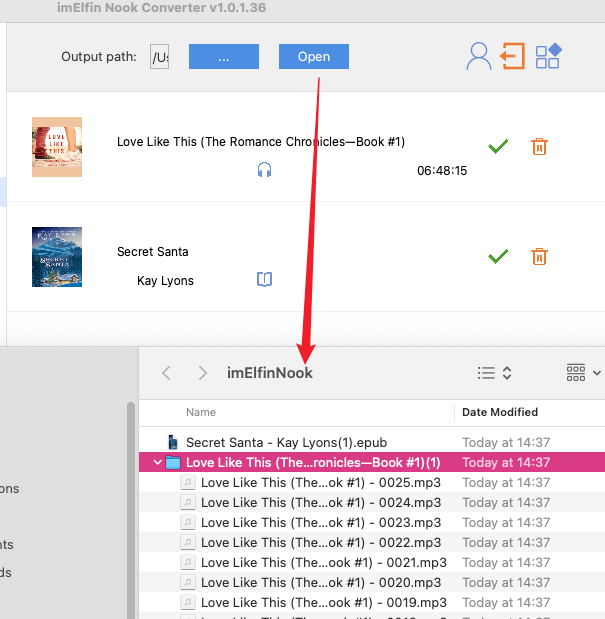Open the apps grid icon with diamond
This screenshot has height=619, width=605.
tap(548, 56)
